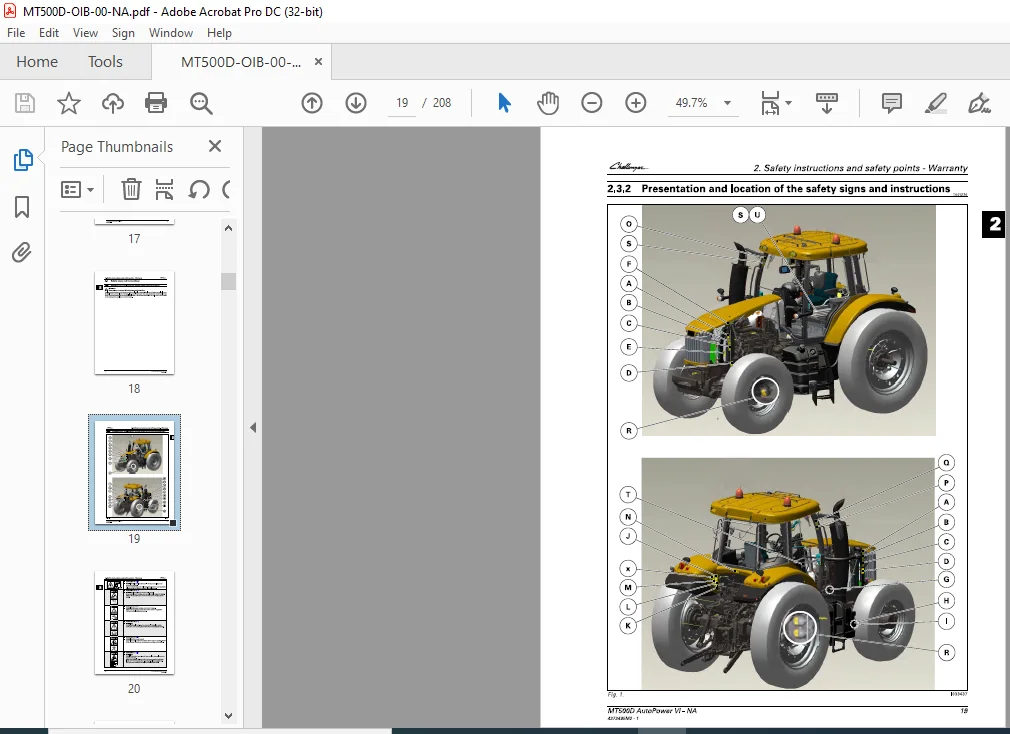The width and height of the screenshot is (1010, 734).
Task: Open the Window menu
Action: pyautogui.click(x=171, y=33)
